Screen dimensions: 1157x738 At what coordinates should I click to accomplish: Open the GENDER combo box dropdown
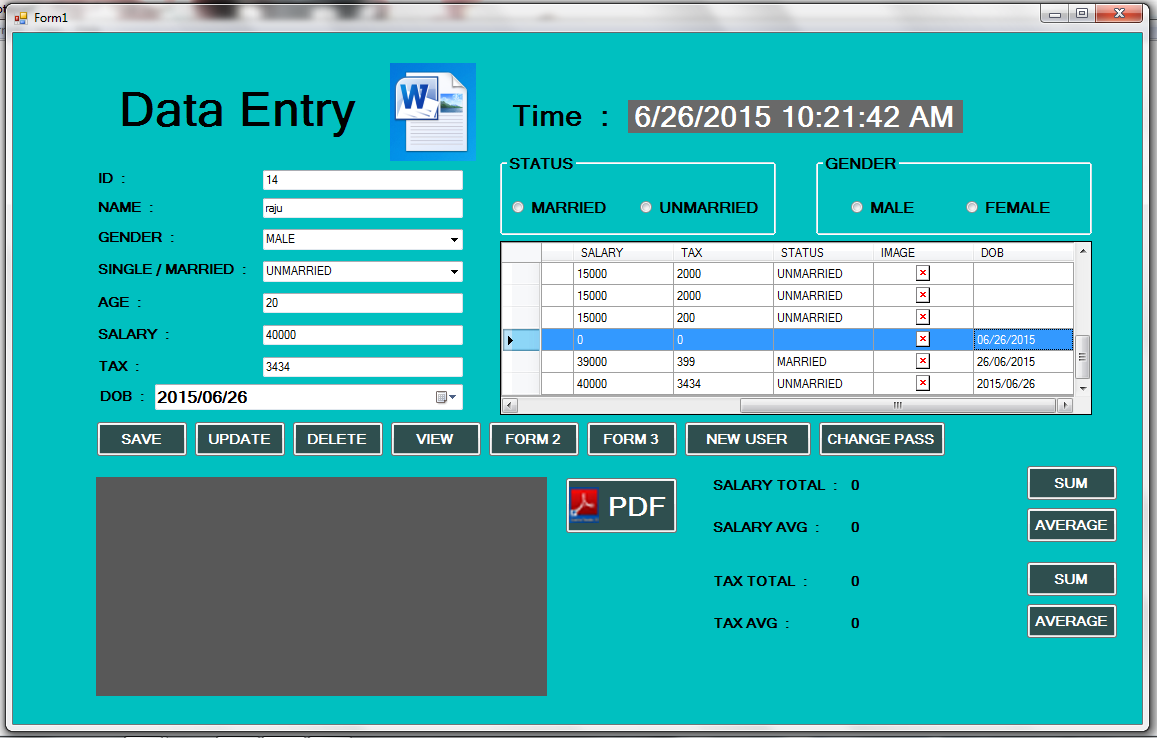pyautogui.click(x=453, y=239)
